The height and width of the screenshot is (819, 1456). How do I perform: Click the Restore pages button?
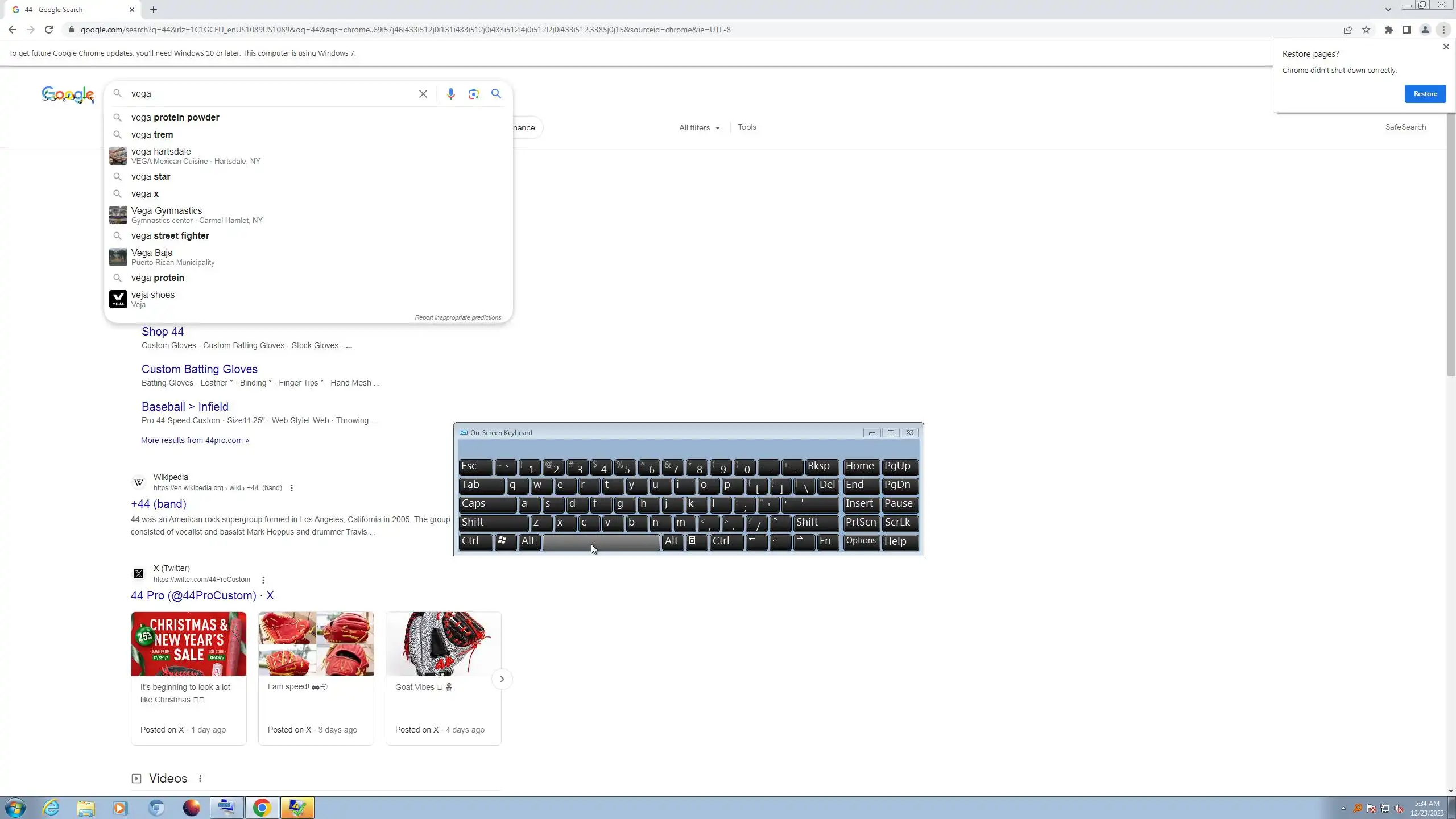[x=1425, y=94]
